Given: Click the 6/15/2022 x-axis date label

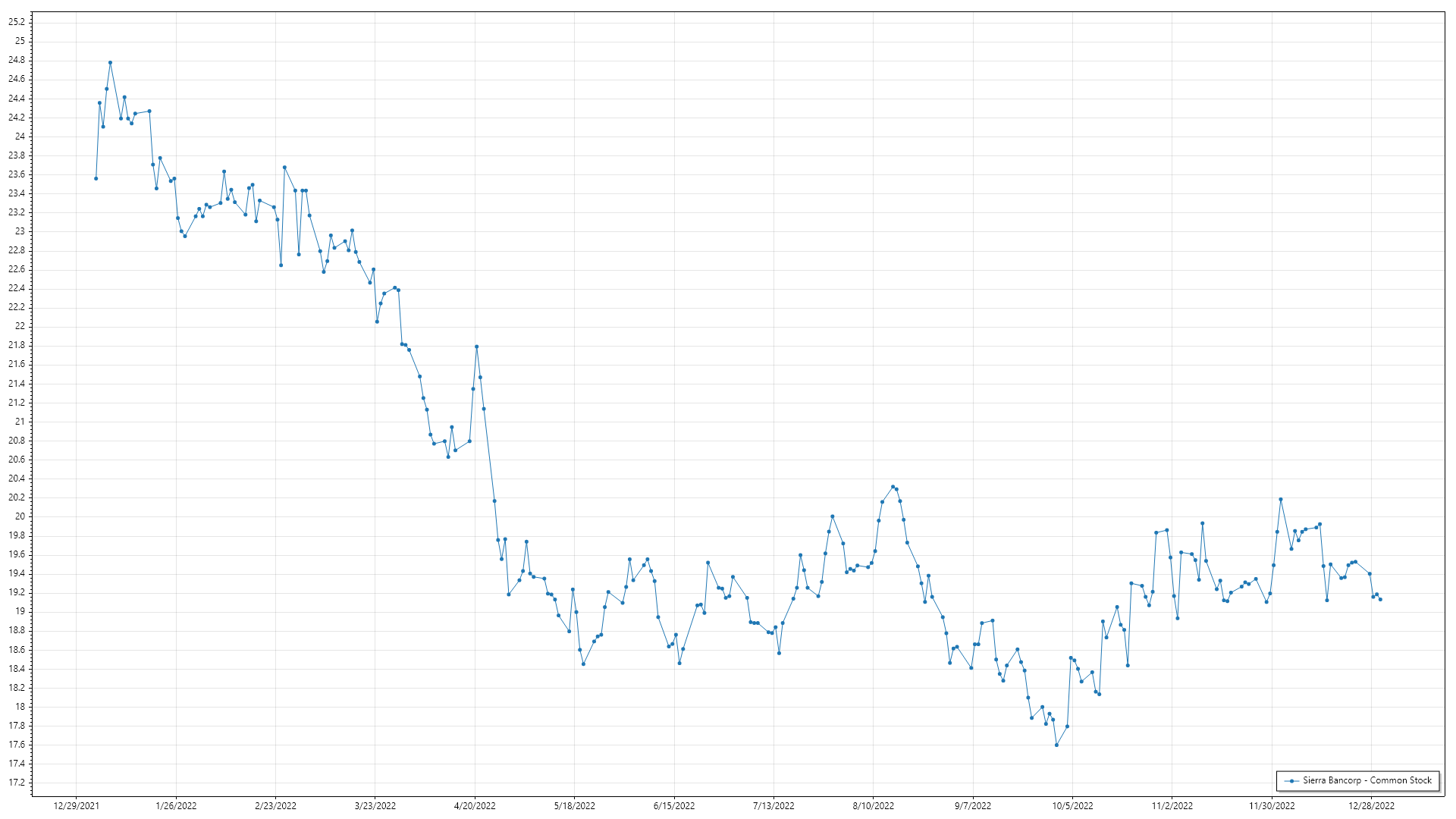Looking at the screenshot, I should [674, 806].
